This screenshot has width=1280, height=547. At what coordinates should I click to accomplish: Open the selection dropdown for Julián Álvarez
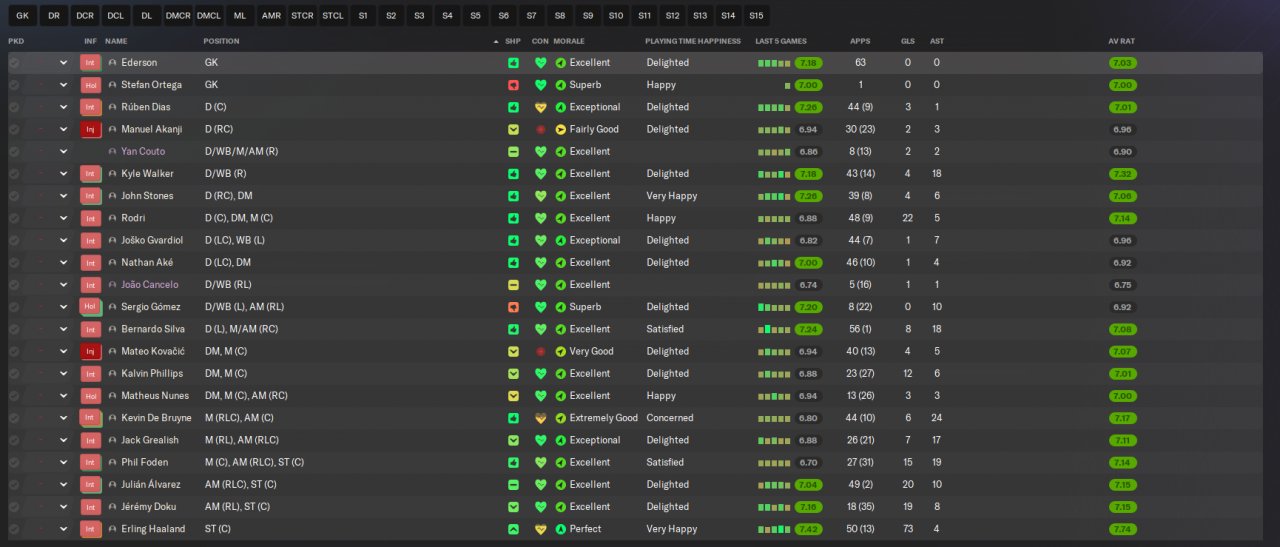(63, 484)
